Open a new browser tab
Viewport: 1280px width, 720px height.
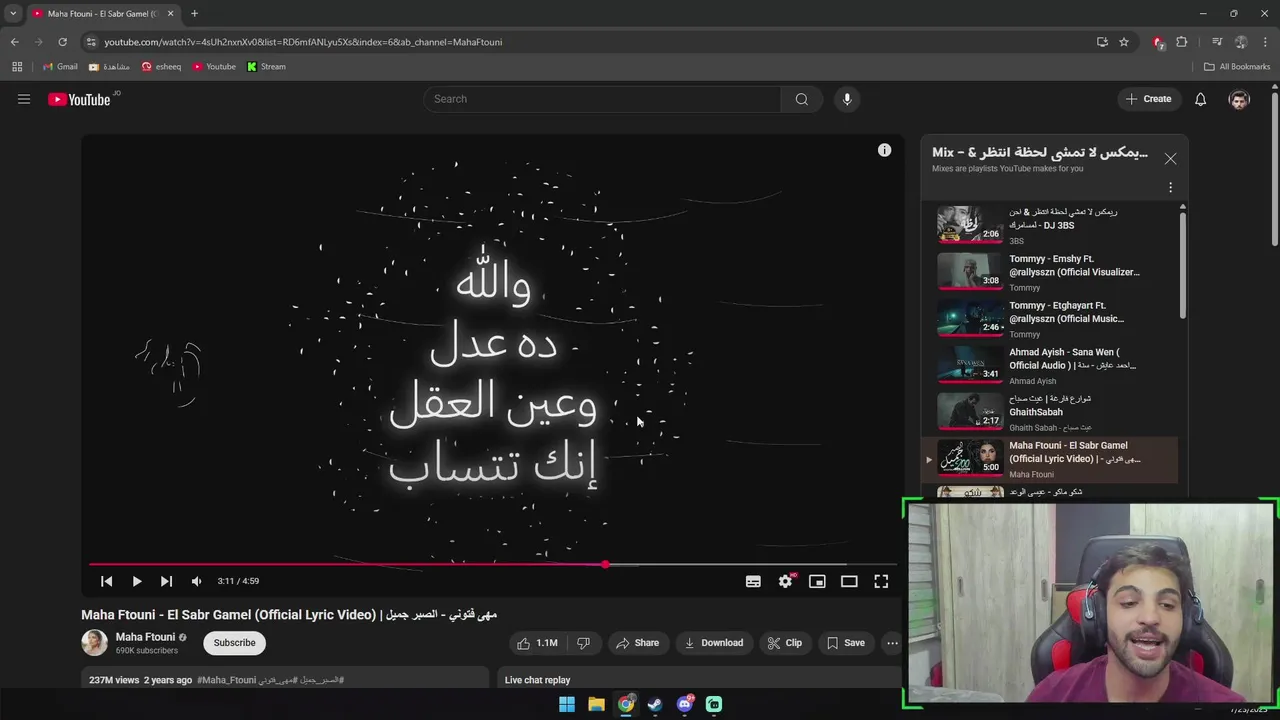tap(194, 14)
